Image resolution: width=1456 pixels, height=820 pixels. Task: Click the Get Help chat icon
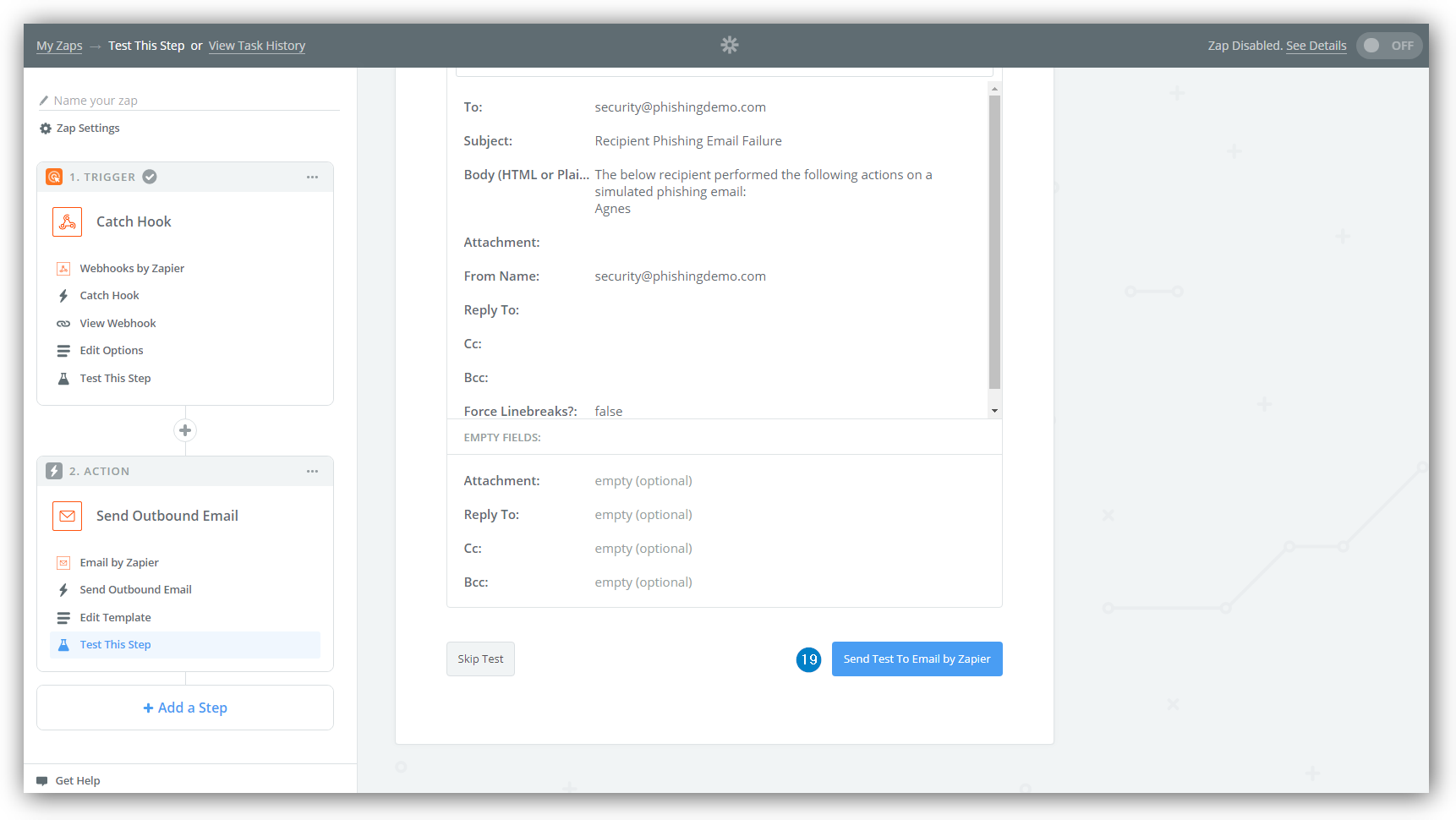click(x=42, y=781)
